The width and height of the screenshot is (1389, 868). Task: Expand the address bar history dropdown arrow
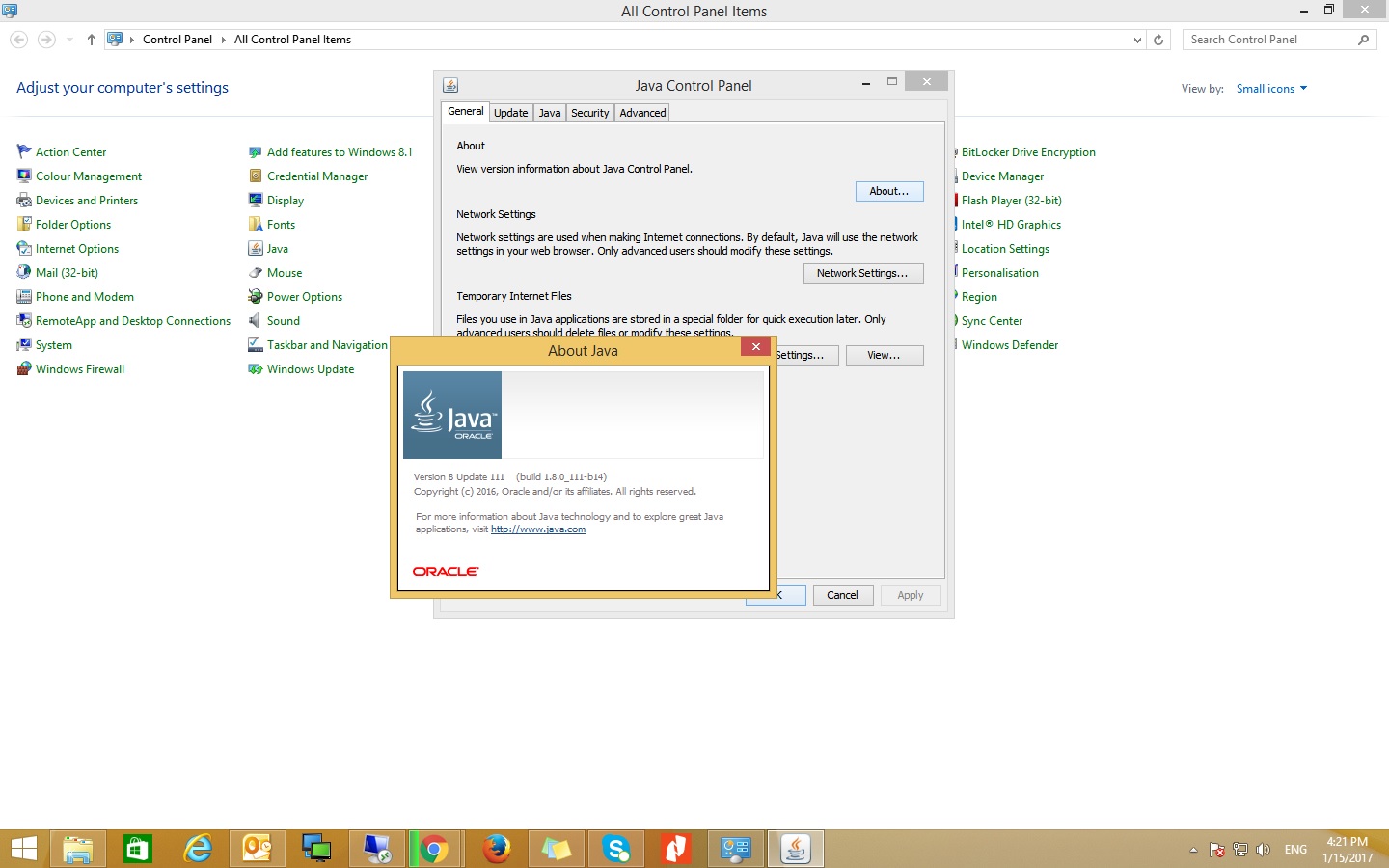tap(1137, 40)
